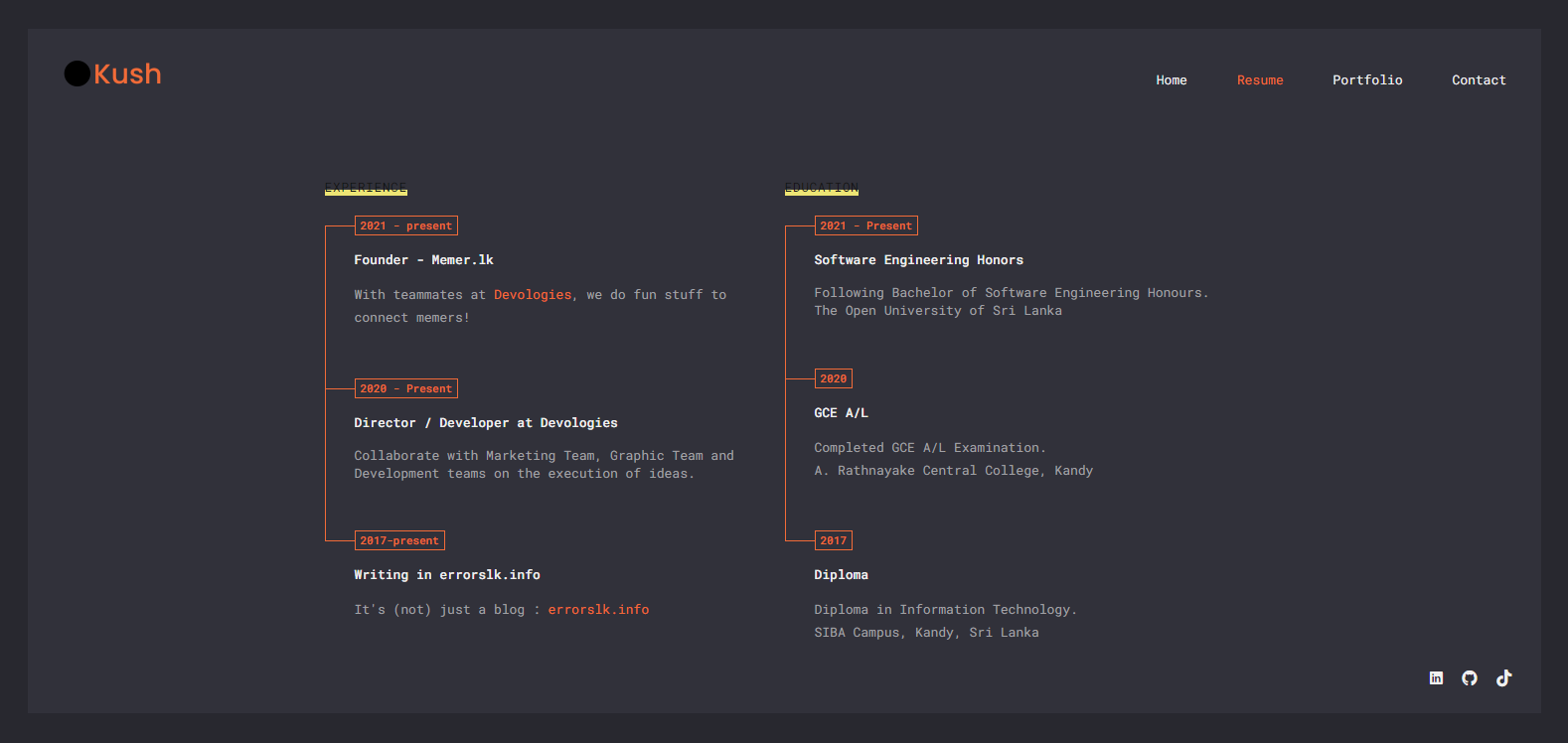Click the 2020 - Present date badge
Viewport: 1568px width, 743px height.
[405, 388]
